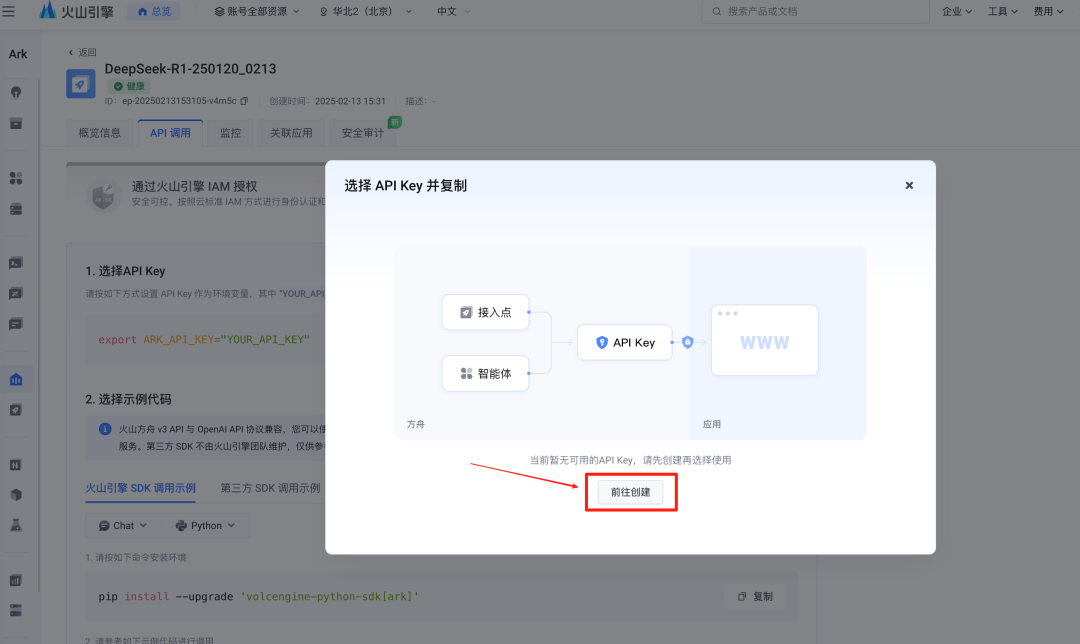Screen dimensions: 1080x644
Task: Click the search magnifier icon in top bar
Action: click(x=716, y=12)
